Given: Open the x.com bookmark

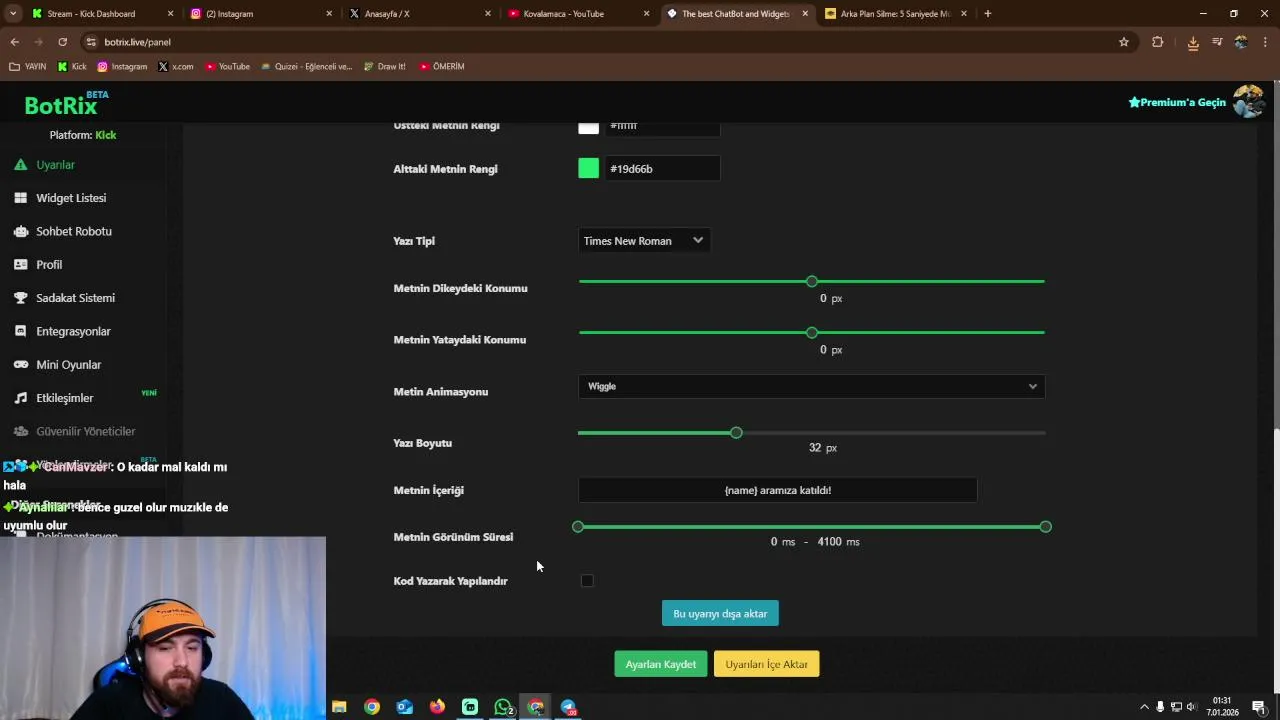Looking at the screenshot, I should coord(176,67).
